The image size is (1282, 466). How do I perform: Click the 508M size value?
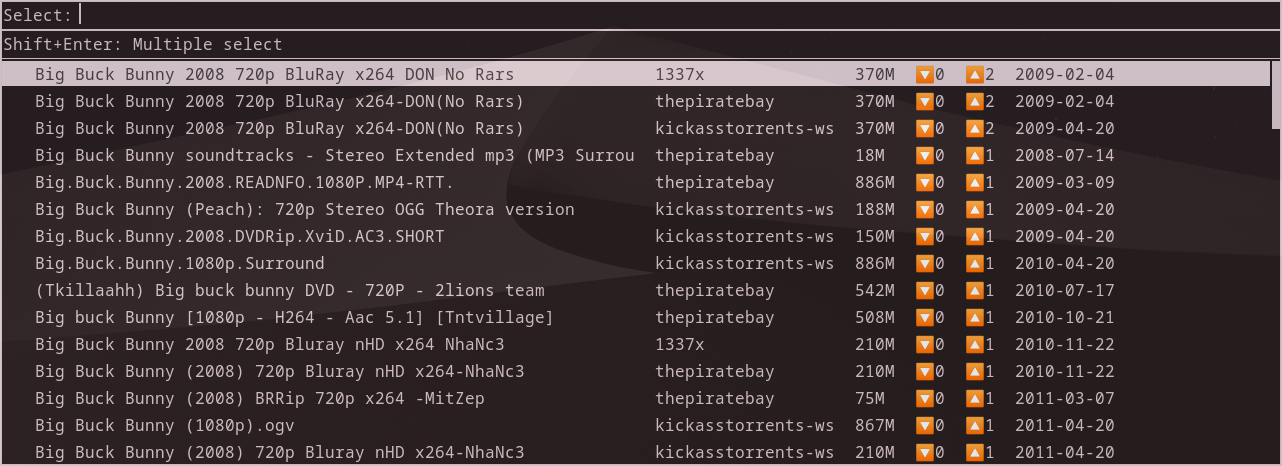point(875,317)
